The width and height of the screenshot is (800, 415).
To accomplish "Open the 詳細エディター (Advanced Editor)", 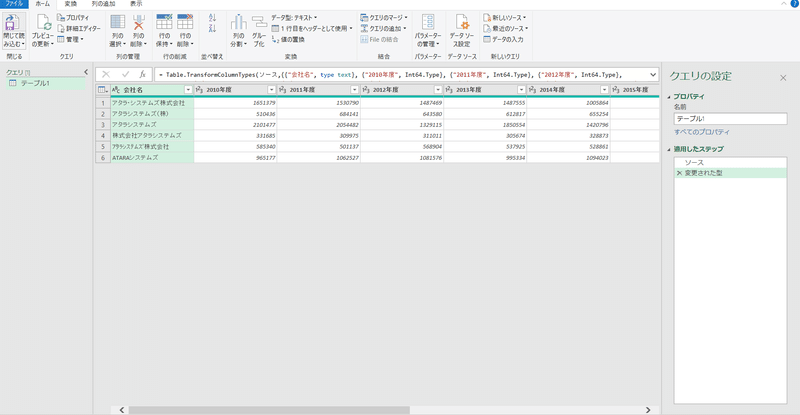I will click(x=79, y=29).
